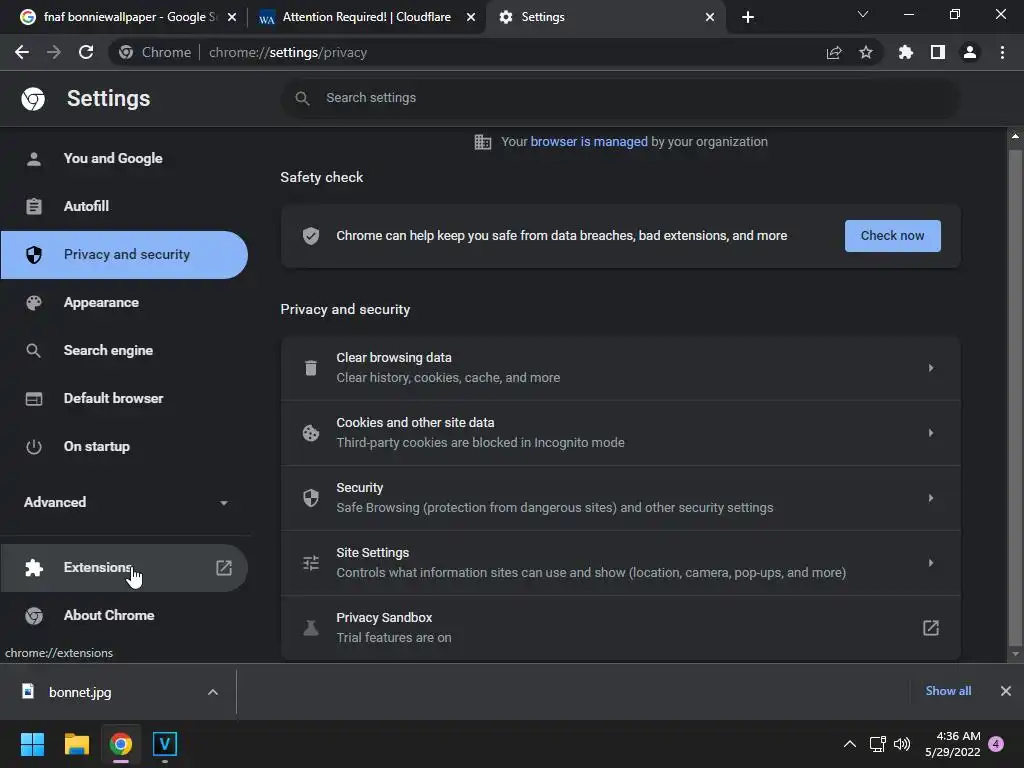Expand the Advanced section in sidebar
Image resolution: width=1024 pixels, height=768 pixels.
[x=125, y=502]
